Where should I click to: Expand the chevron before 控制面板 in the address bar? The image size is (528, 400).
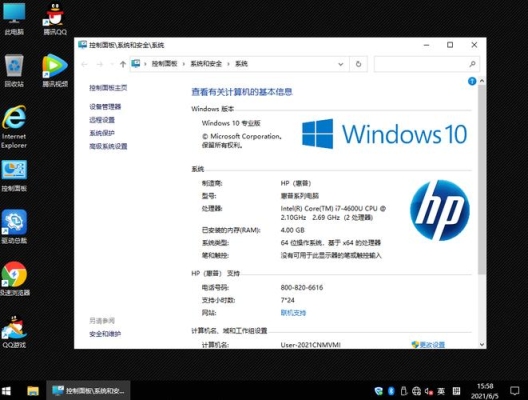pyautogui.click(x=145, y=64)
